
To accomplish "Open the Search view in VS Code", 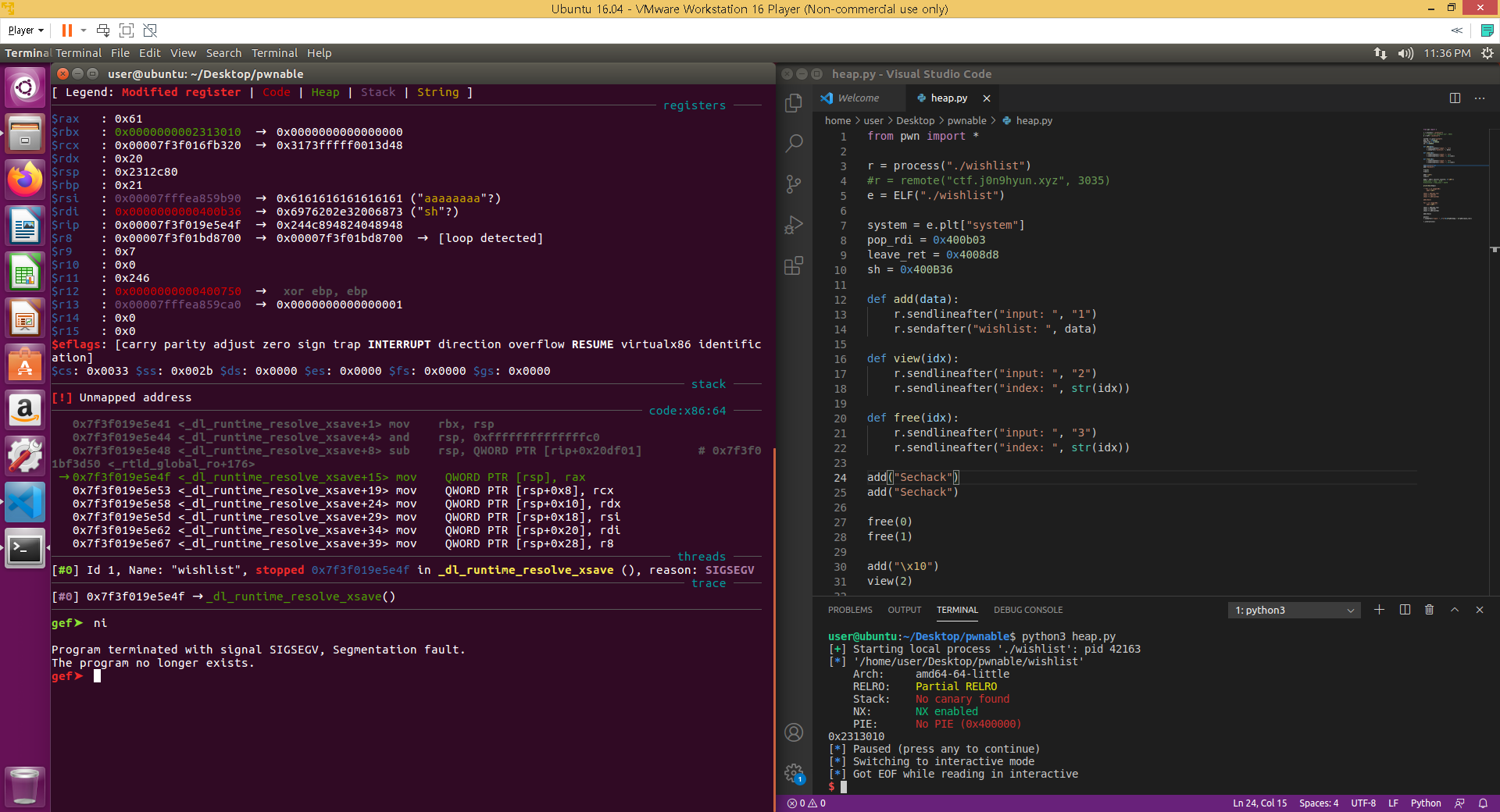I will click(x=794, y=144).
